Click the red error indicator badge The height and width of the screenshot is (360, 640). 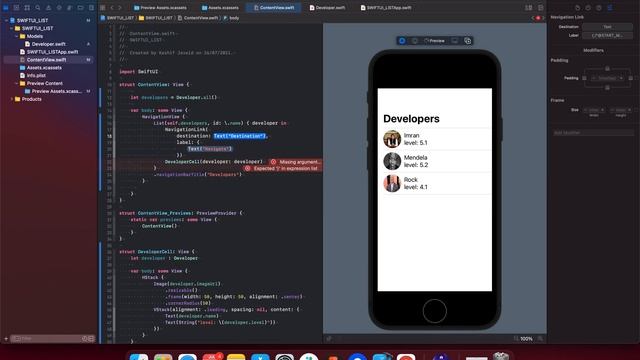(x=538, y=18)
